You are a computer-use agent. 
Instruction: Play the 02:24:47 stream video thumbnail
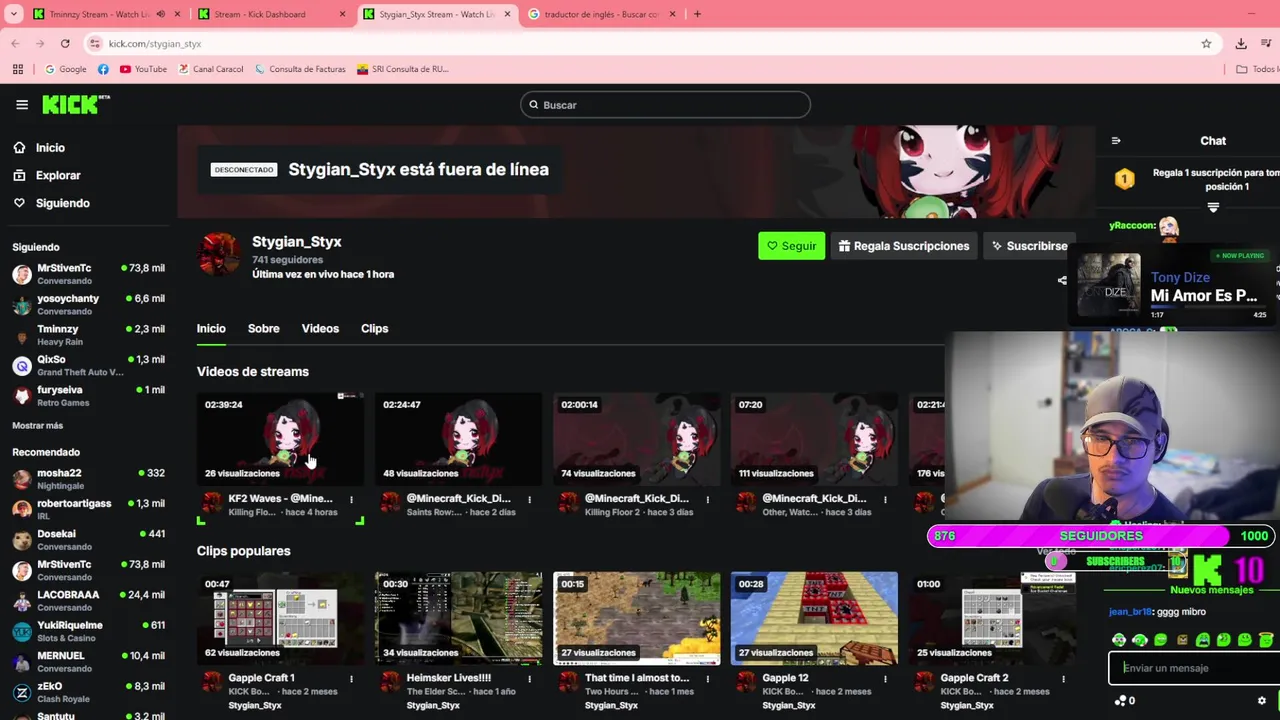[x=458, y=438]
